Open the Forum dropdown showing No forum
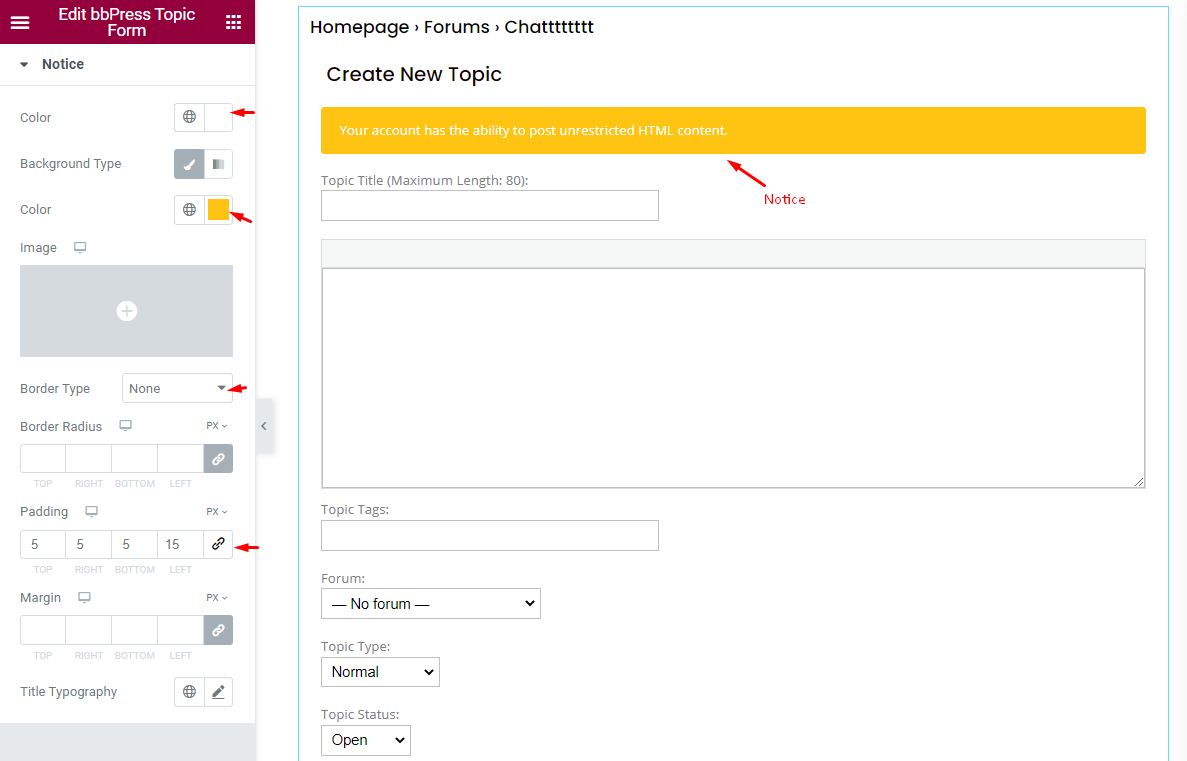The height and width of the screenshot is (761, 1187). coord(430,603)
